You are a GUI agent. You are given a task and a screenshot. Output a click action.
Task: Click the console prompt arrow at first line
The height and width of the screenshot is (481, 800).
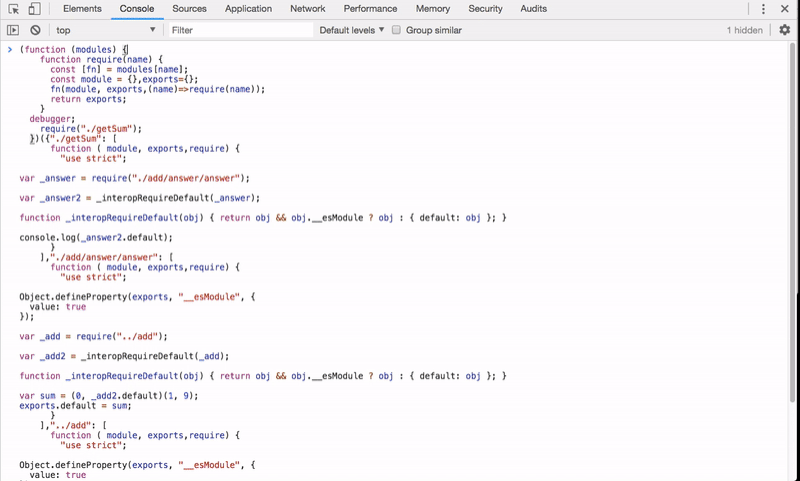(x=10, y=49)
